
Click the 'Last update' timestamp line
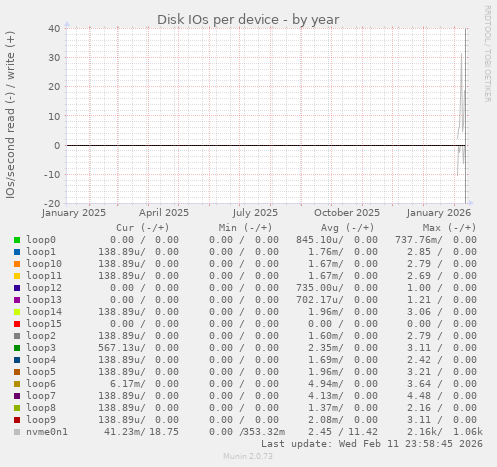[x=372, y=444]
